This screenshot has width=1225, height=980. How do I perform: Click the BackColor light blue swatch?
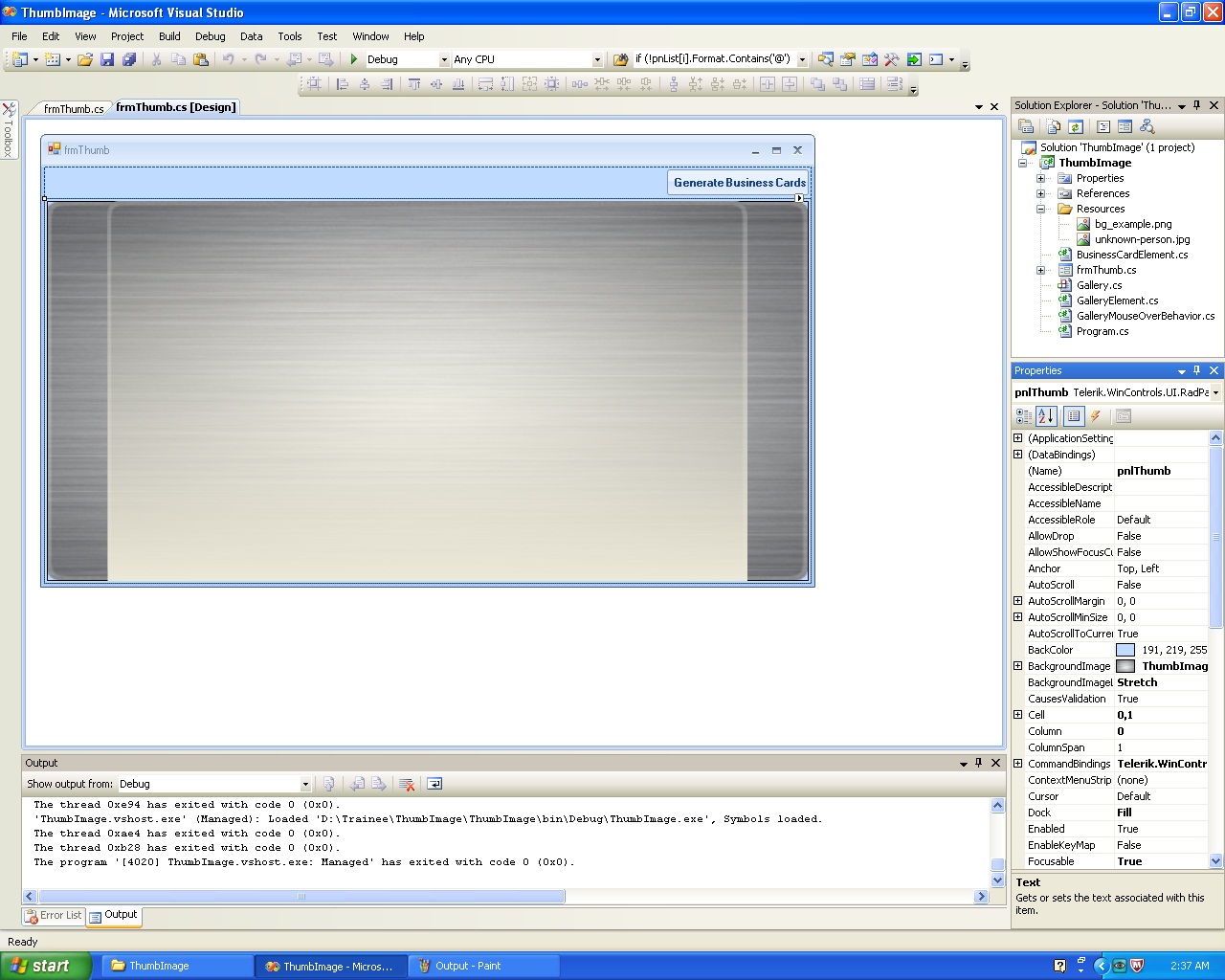[x=1125, y=650]
